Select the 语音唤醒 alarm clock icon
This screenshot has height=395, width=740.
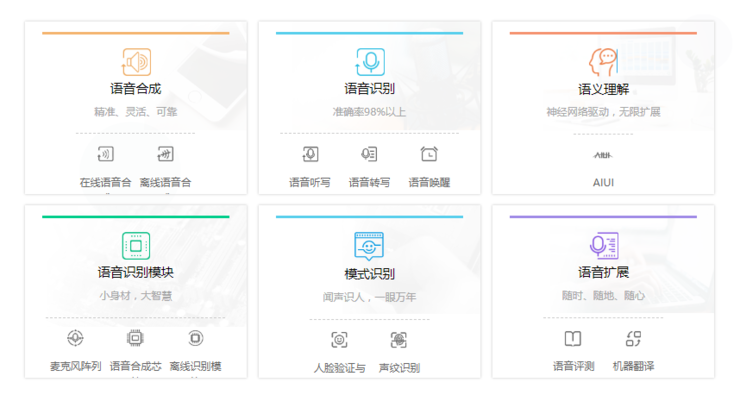(429, 154)
